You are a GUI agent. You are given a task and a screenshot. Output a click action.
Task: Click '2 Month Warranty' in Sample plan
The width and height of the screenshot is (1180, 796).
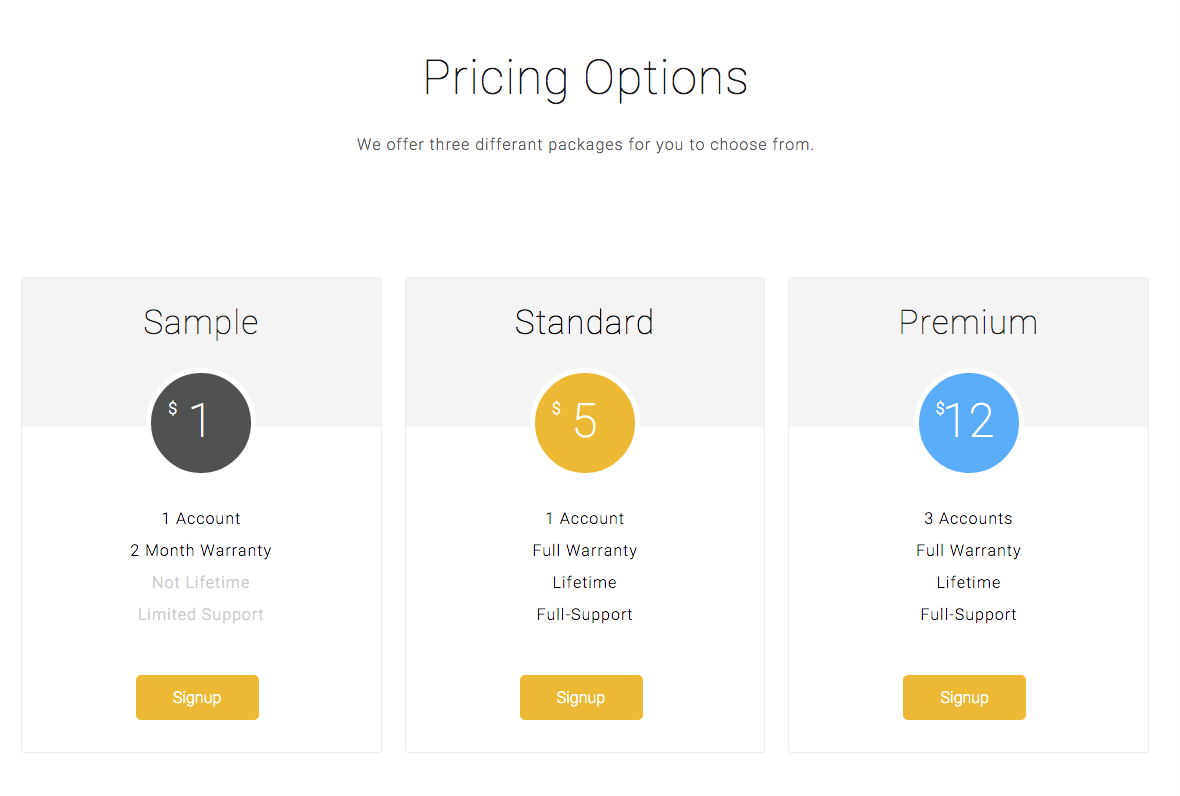coord(201,551)
